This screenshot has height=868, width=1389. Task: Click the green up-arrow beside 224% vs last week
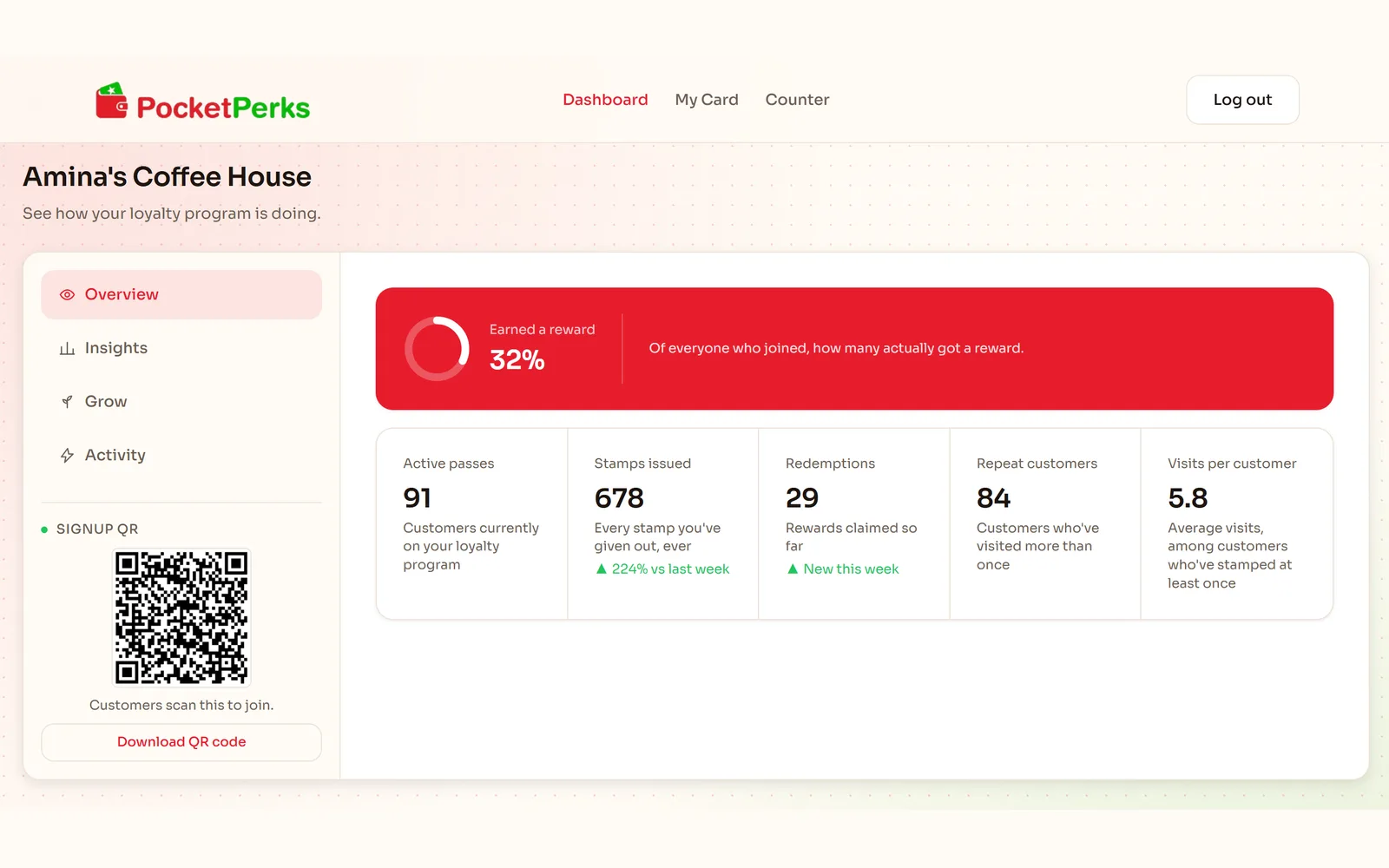(601, 569)
